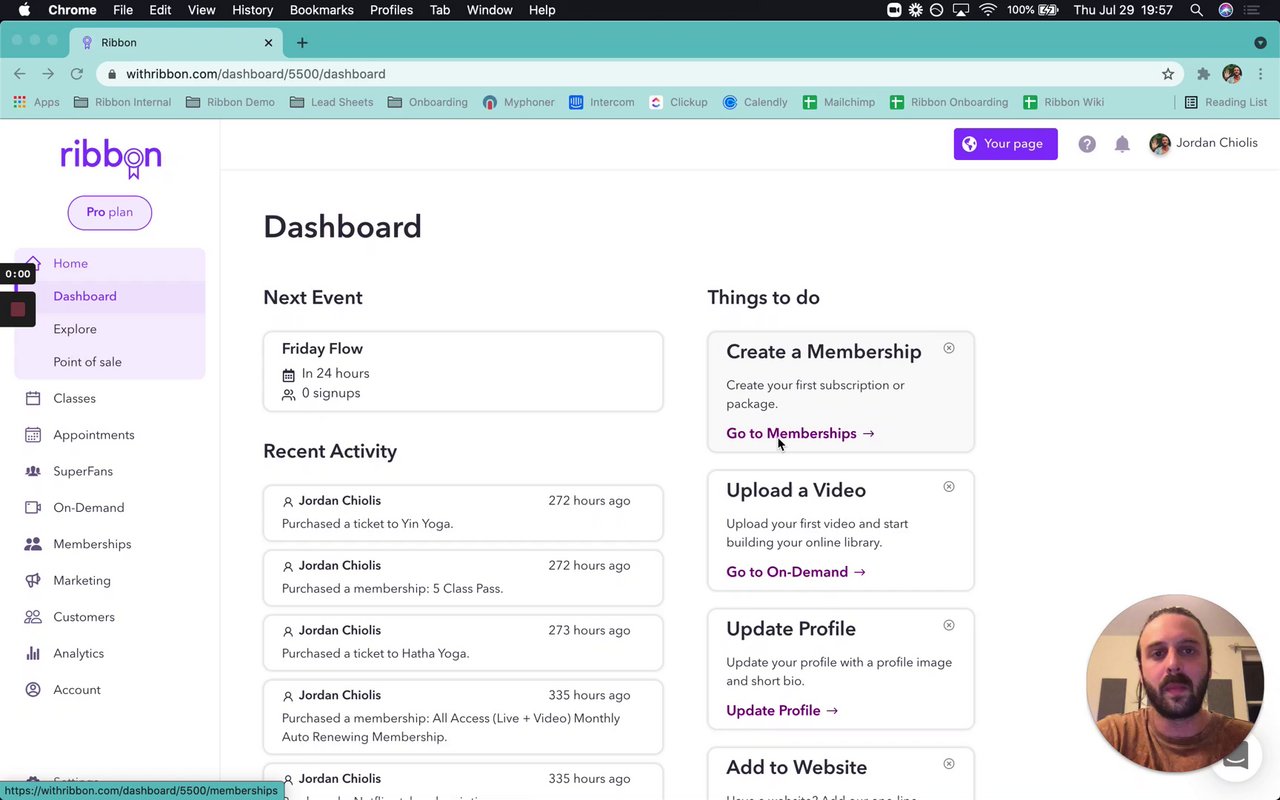Open the Ribbon Demo bookmark folder
Image resolution: width=1280 pixels, height=800 pixels.
tap(230, 102)
